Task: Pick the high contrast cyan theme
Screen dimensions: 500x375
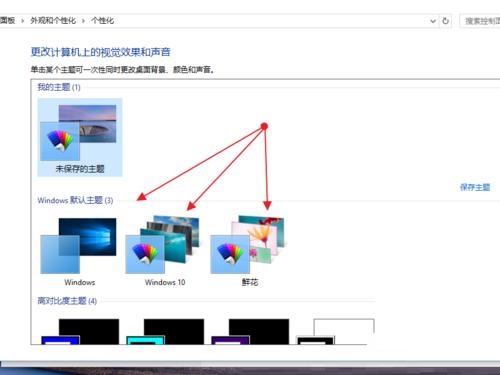Action: [x=165, y=331]
